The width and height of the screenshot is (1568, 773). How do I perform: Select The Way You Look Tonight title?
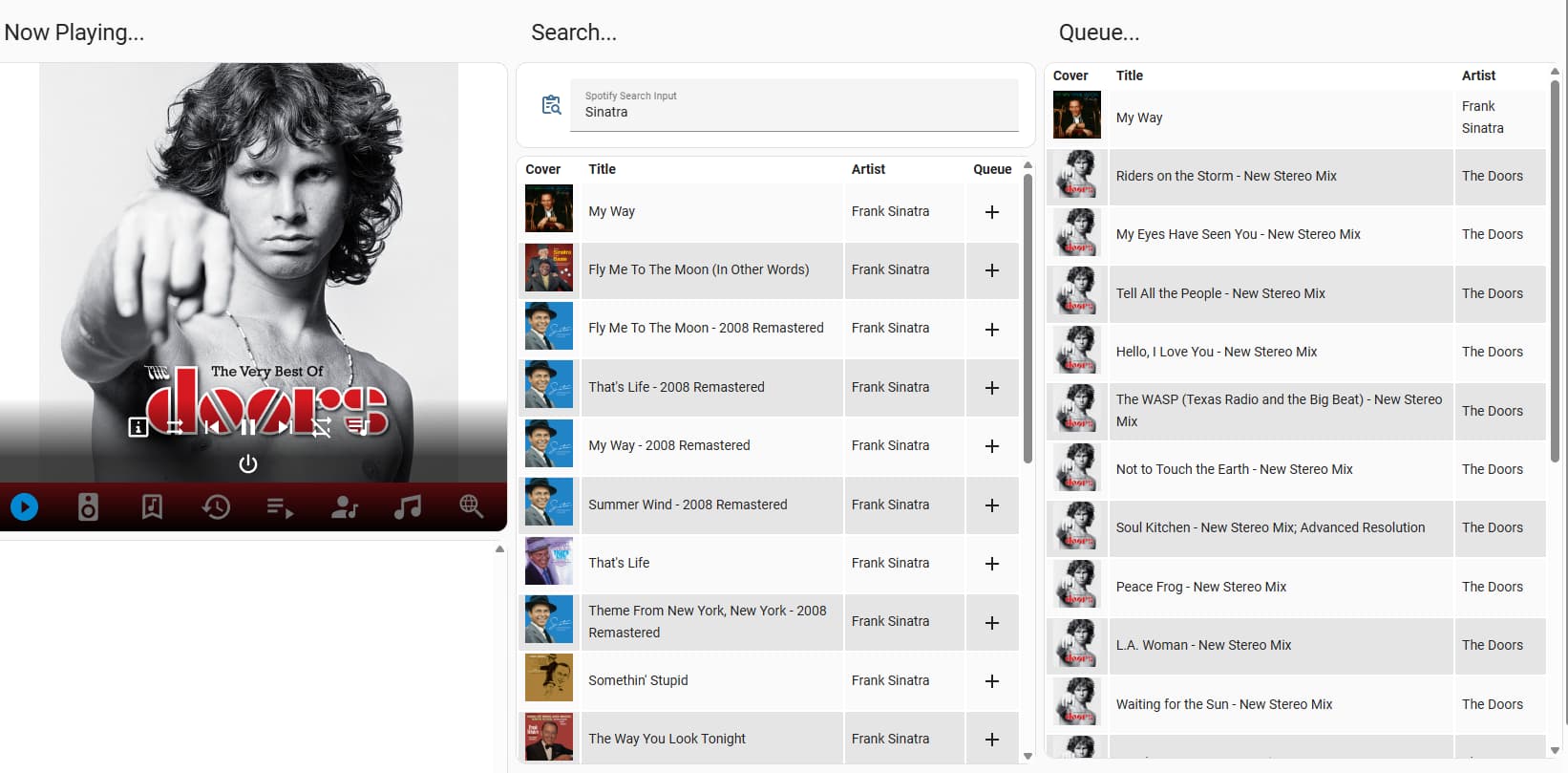667,739
